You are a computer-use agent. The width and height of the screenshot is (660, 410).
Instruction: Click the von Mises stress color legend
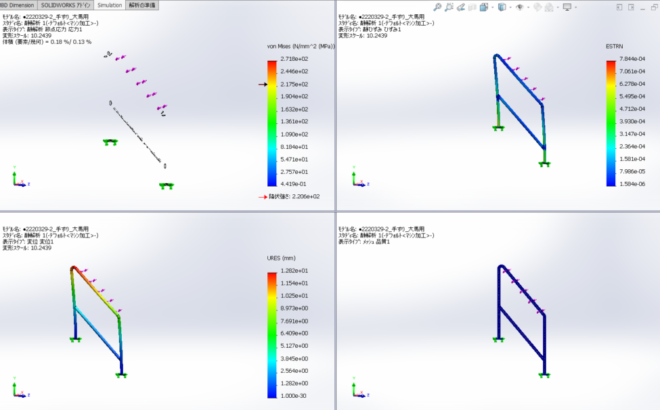click(x=271, y=122)
